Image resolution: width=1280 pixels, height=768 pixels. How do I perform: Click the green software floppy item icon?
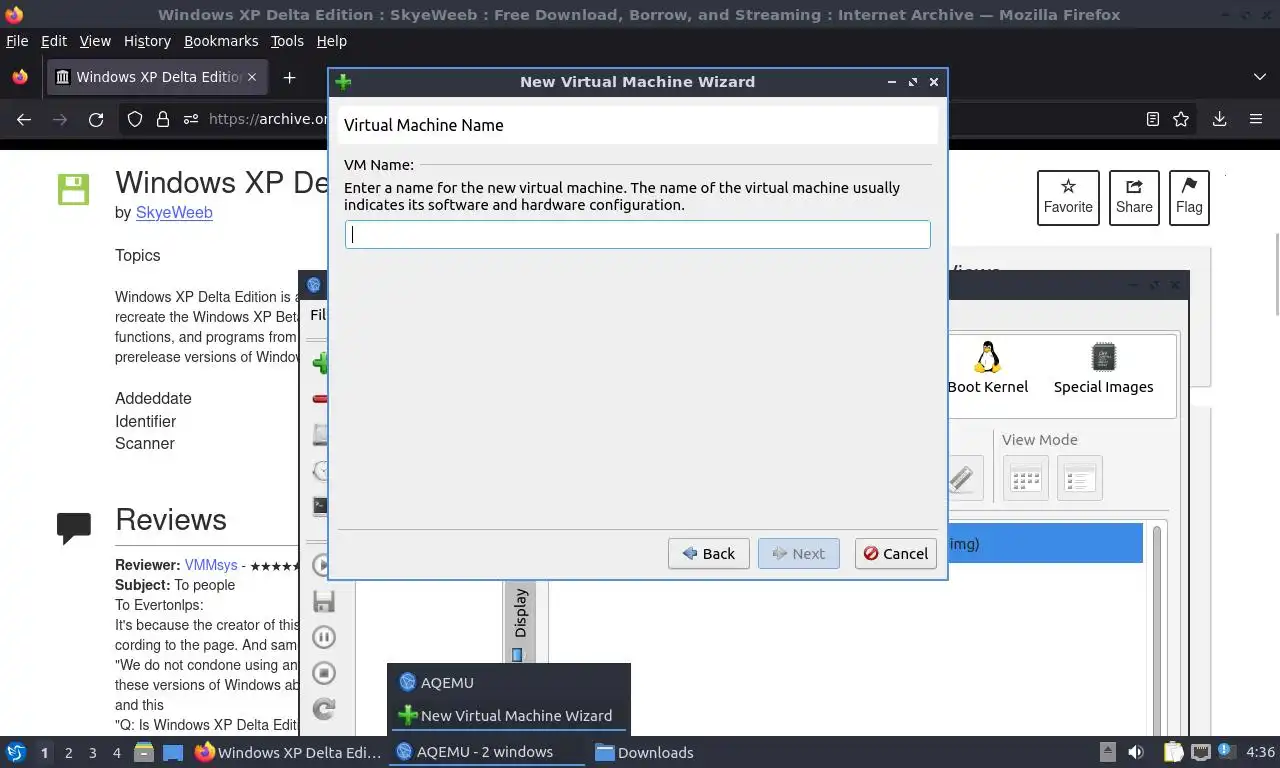pyautogui.click(x=73, y=189)
